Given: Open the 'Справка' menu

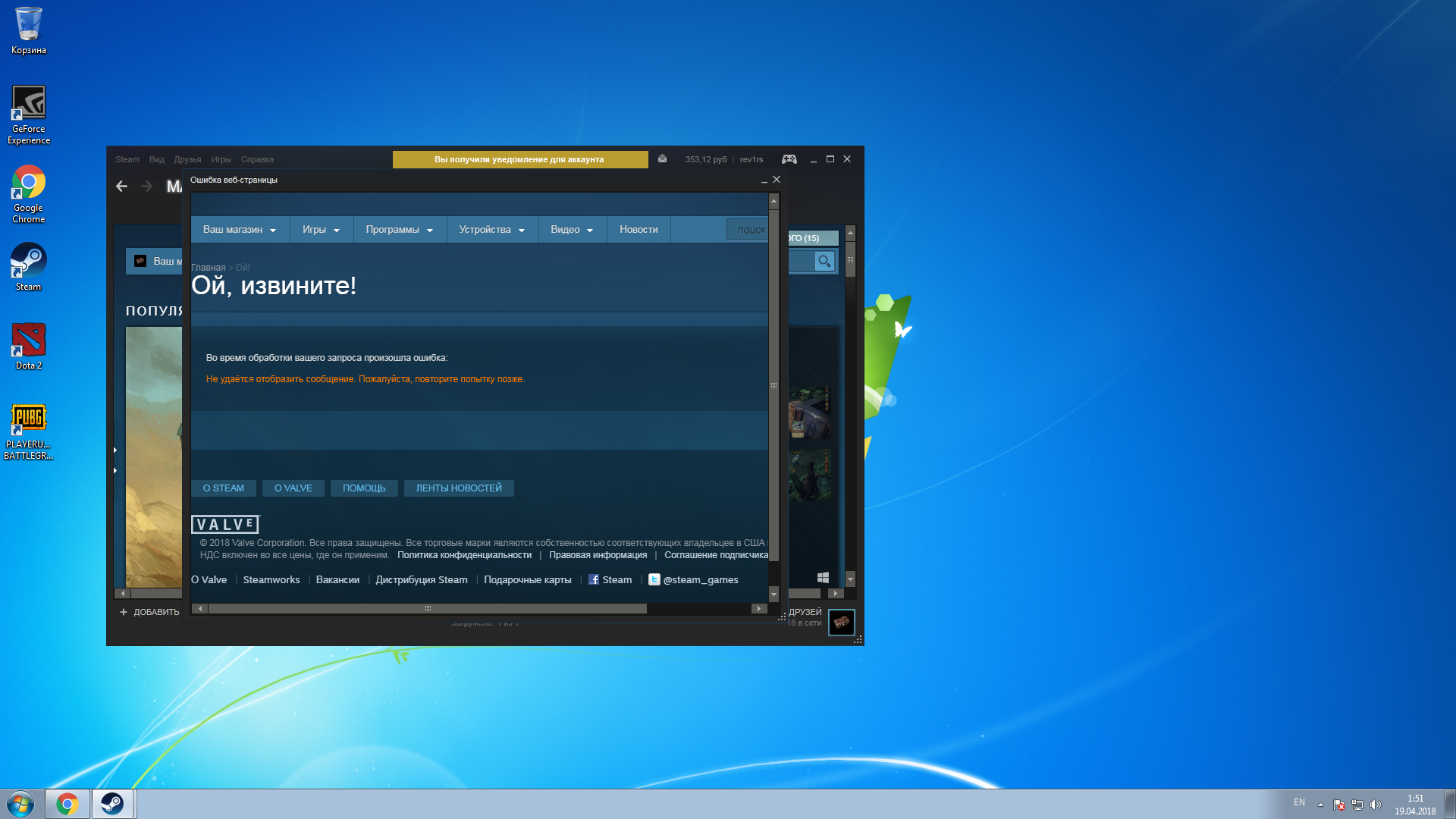Looking at the screenshot, I should [257, 159].
